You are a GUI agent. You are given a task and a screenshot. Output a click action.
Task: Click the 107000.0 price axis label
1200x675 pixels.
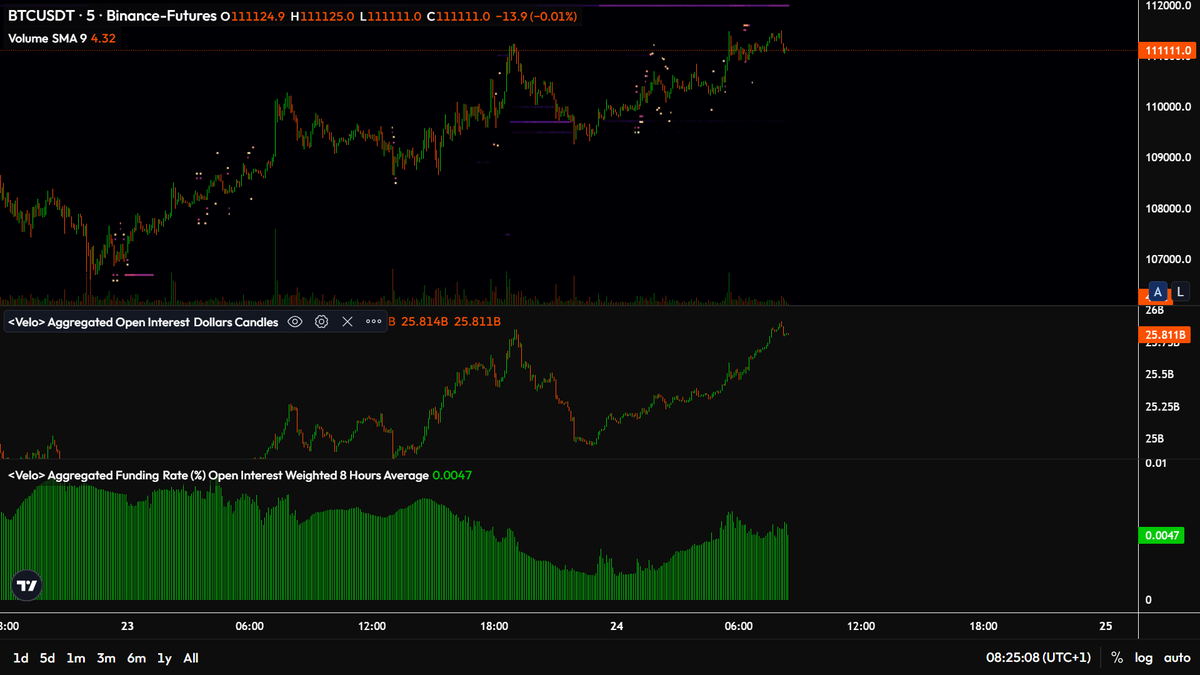coord(1167,260)
